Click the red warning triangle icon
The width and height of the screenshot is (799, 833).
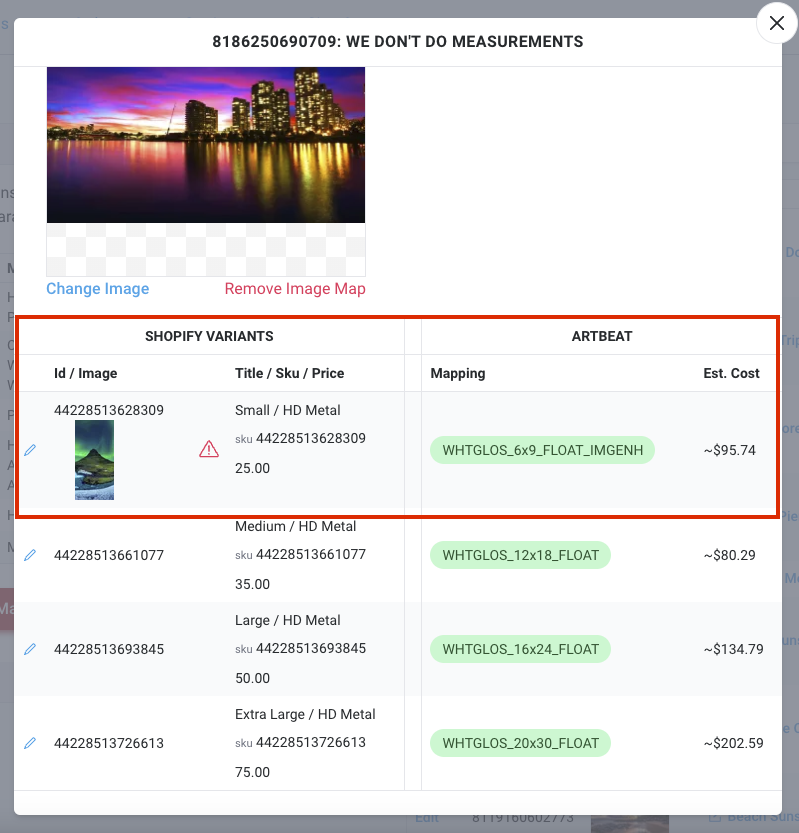(x=209, y=449)
